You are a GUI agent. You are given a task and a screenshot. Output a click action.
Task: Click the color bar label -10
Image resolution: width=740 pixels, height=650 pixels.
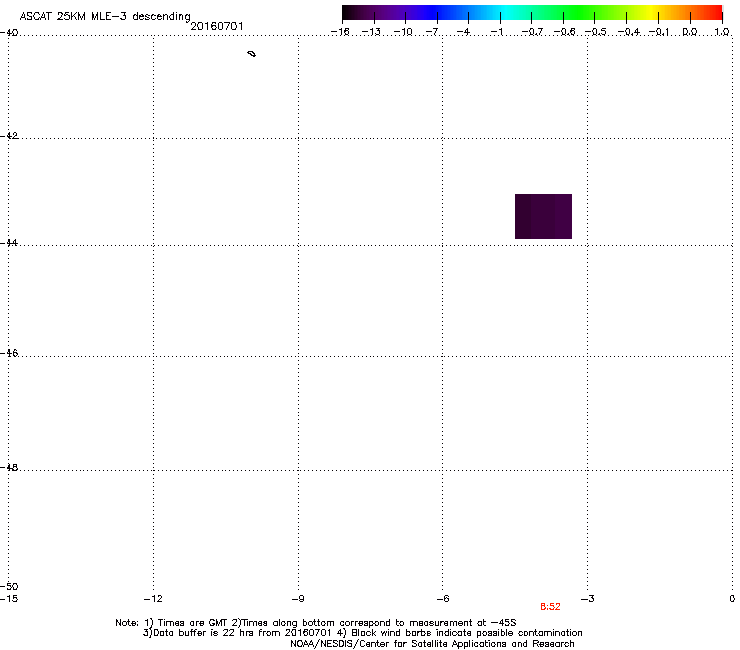[x=403, y=32]
